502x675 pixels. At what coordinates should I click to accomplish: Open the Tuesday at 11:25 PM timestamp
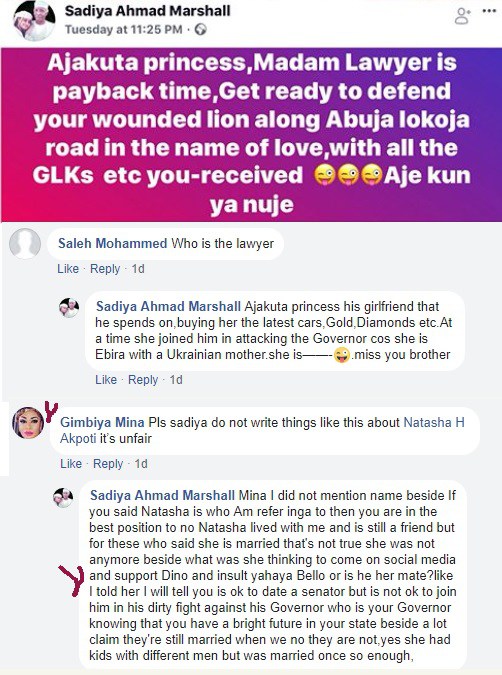[124, 29]
